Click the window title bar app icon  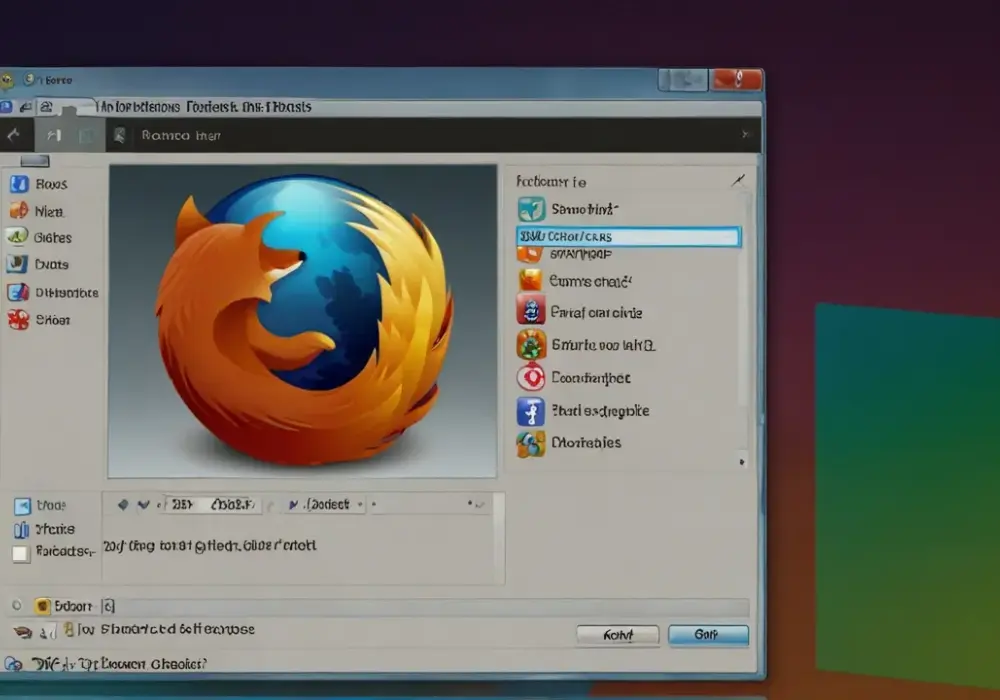pyautogui.click(x=6, y=80)
